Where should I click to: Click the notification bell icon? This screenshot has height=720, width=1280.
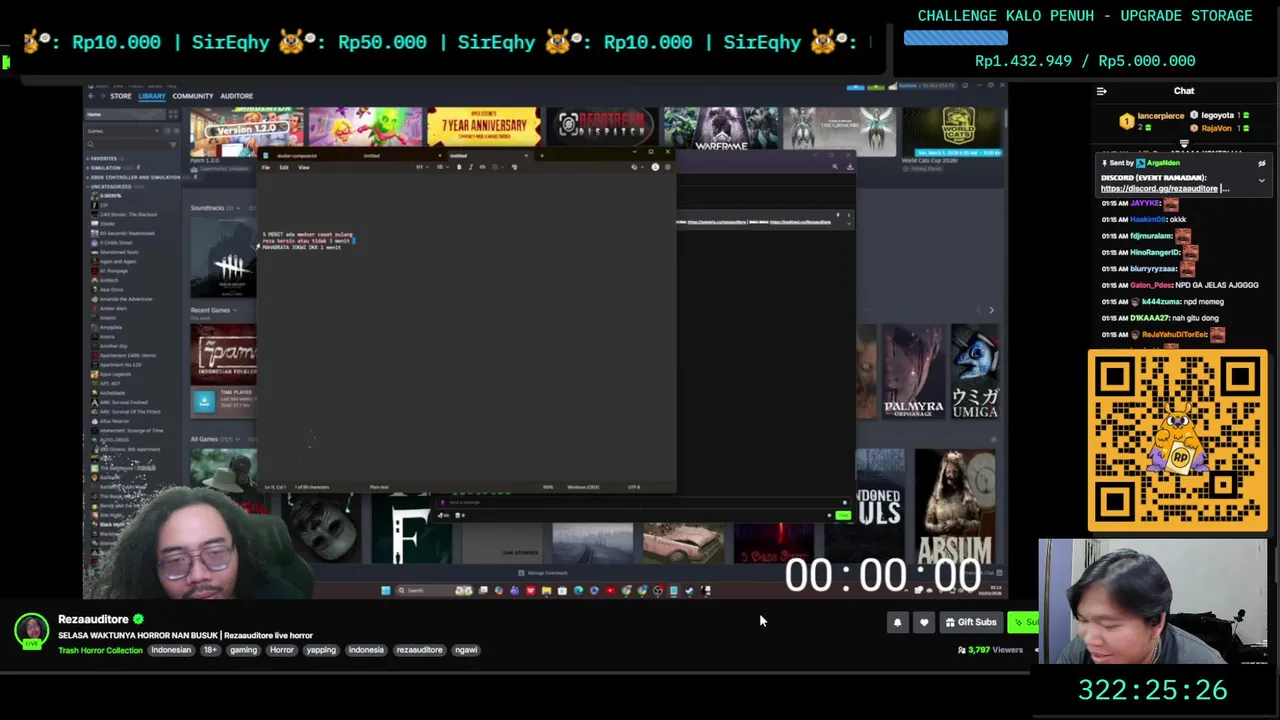click(x=897, y=622)
